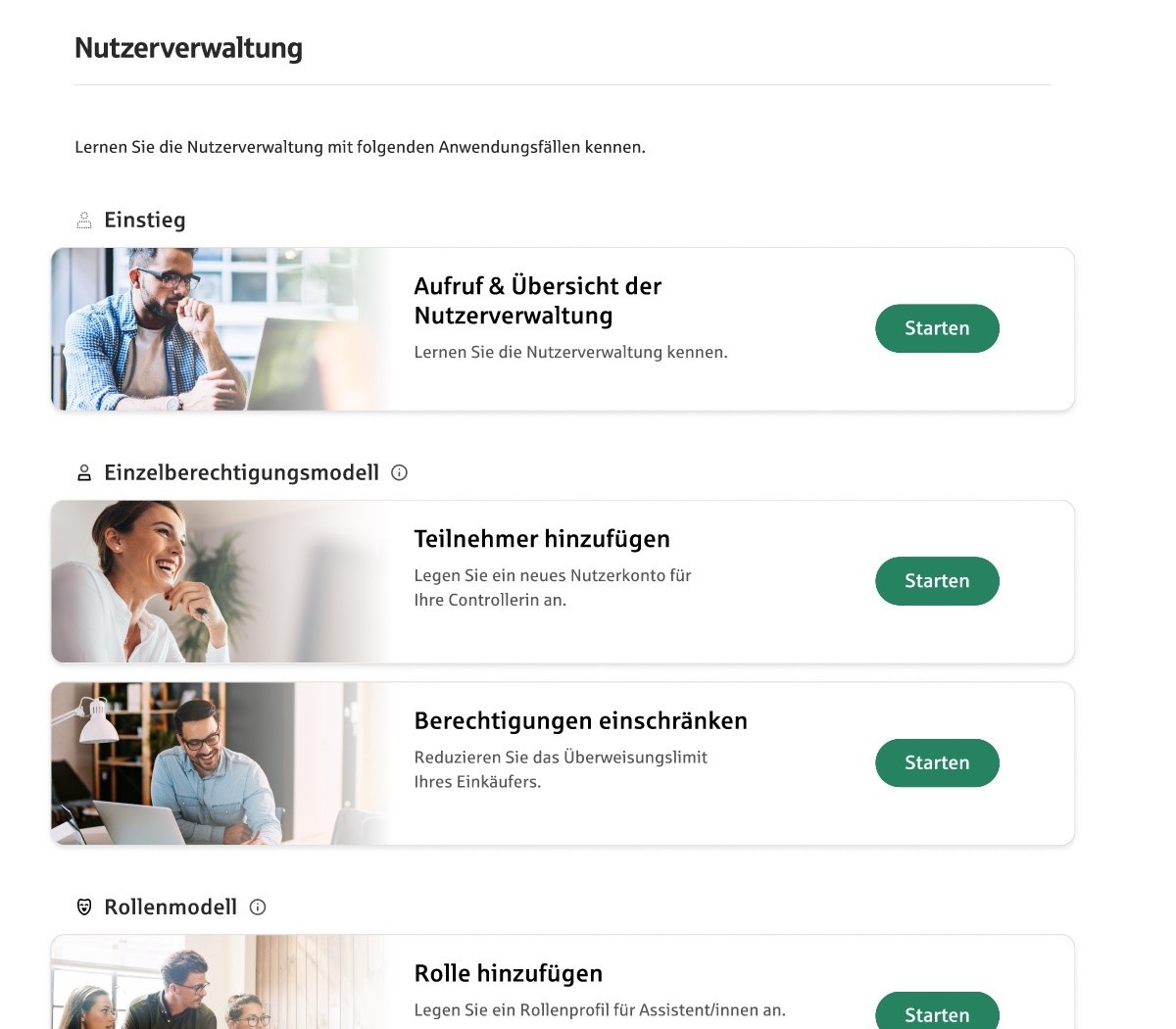Click the Teilnehmer hinzufügen card title
The width and height of the screenshot is (1176, 1029).
point(542,539)
